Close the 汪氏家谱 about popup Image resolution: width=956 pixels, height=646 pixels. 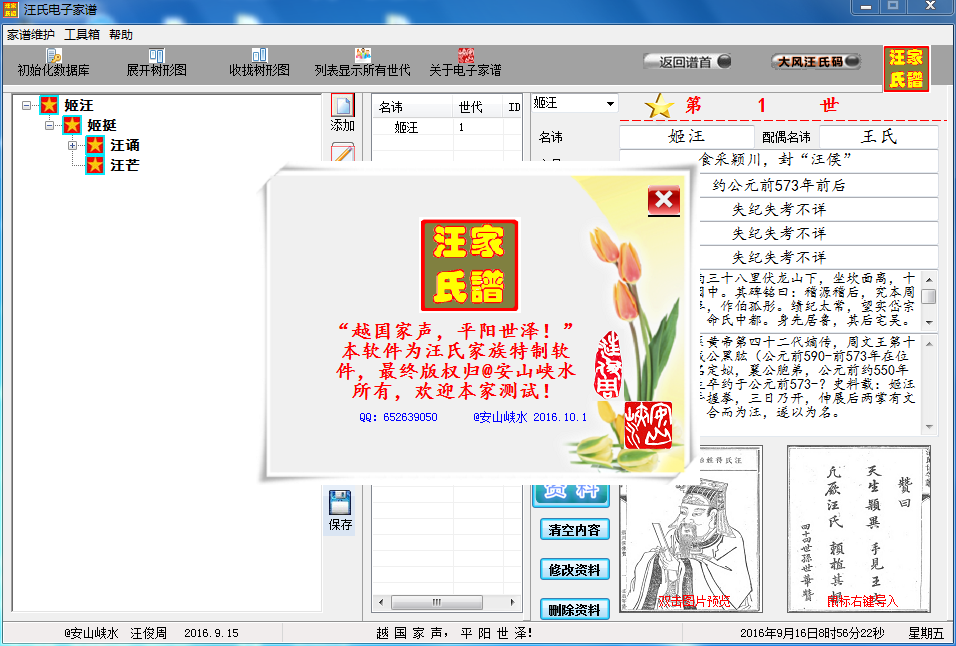663,201
